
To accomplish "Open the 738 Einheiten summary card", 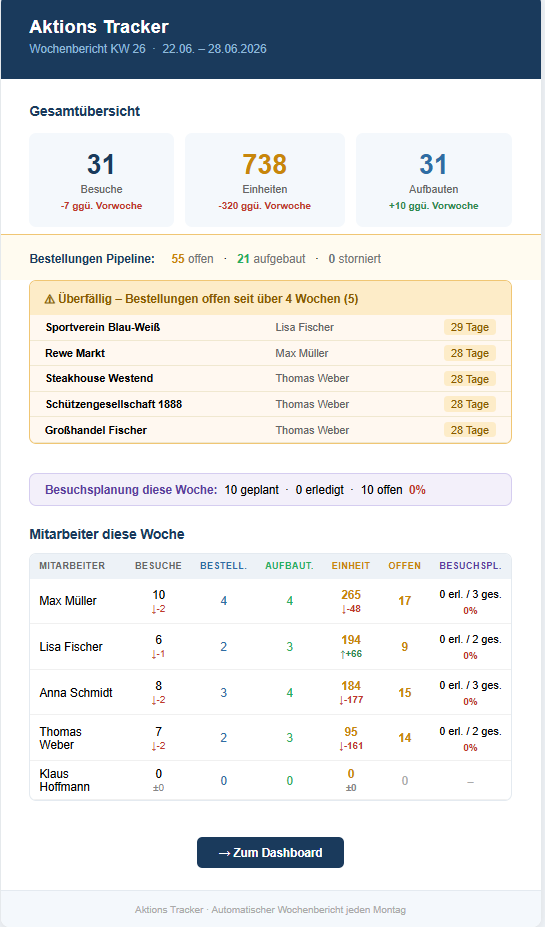I will (265, 180).
